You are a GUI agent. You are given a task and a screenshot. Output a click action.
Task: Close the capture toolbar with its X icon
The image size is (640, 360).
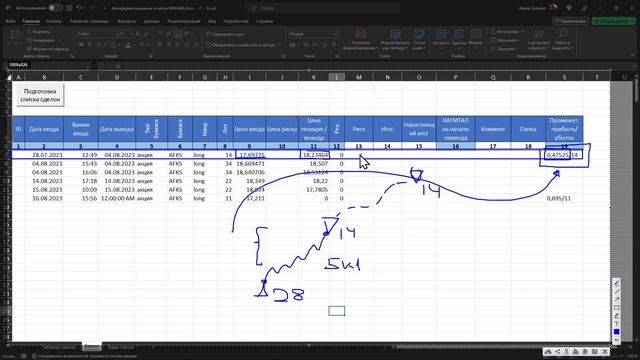[605, 351]
